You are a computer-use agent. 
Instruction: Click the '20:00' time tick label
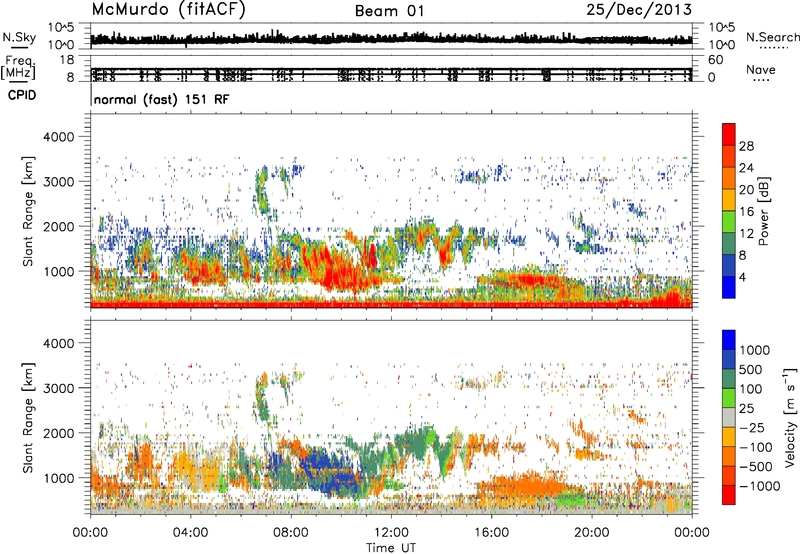tap(592, 533)
